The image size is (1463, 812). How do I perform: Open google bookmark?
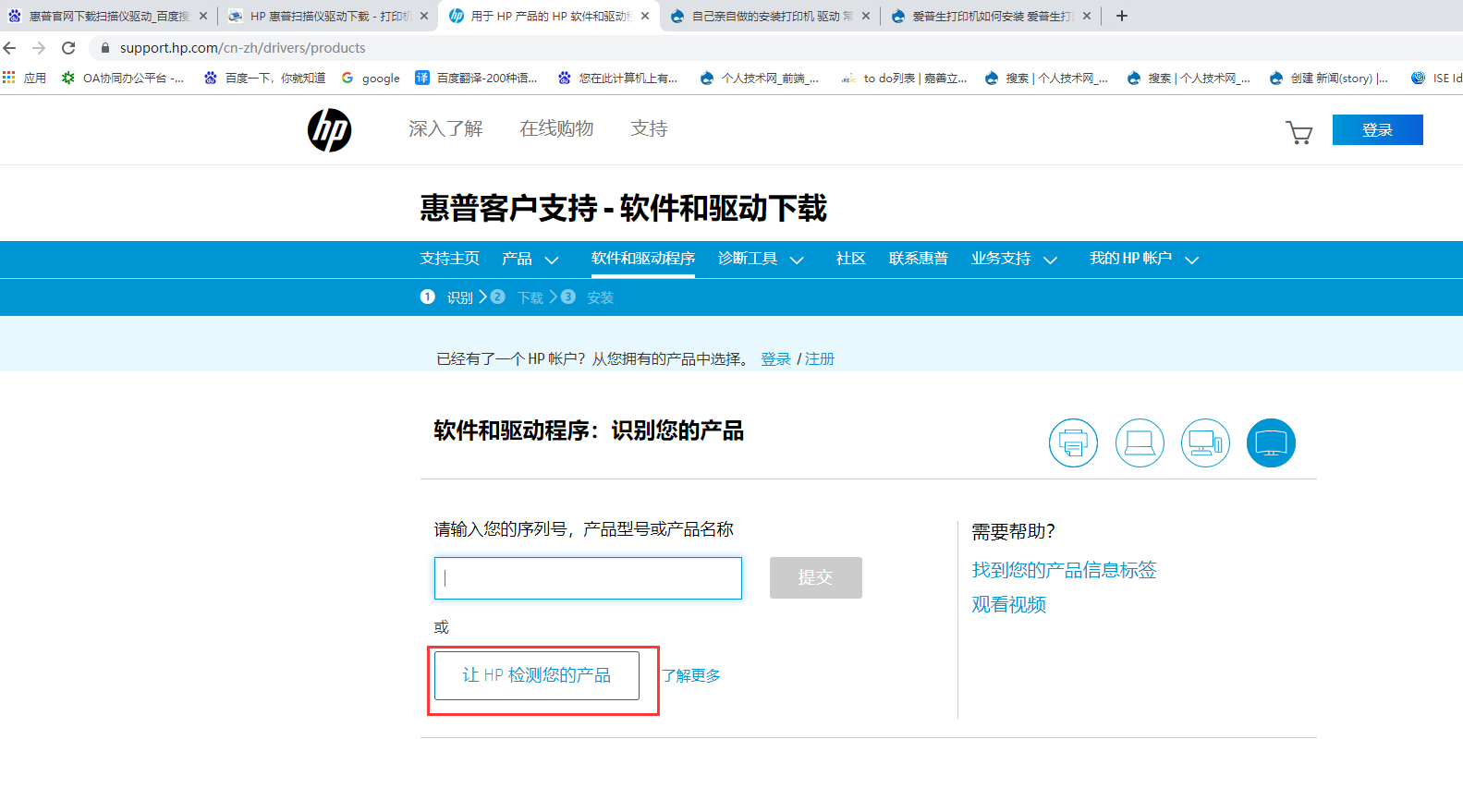pyautogui.click(x=371, y=79)
